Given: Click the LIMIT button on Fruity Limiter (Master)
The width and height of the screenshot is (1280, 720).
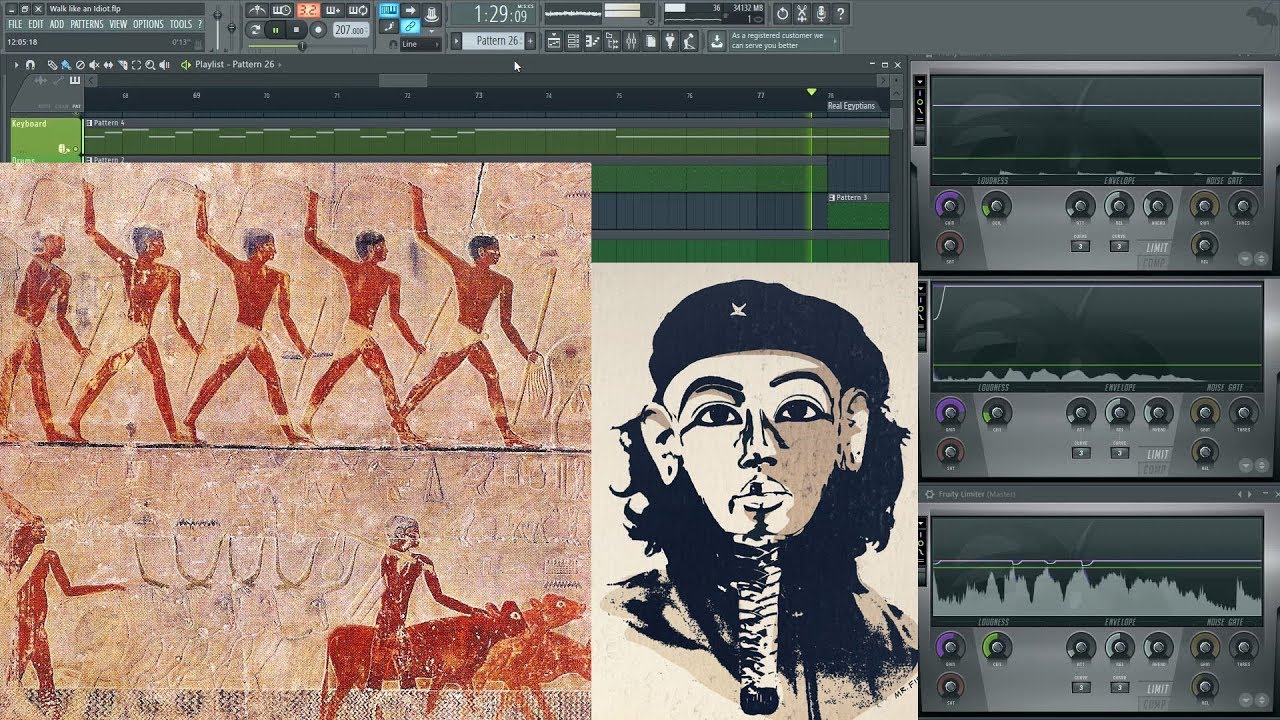Looking at the screenshot, I should [1157, 688].
